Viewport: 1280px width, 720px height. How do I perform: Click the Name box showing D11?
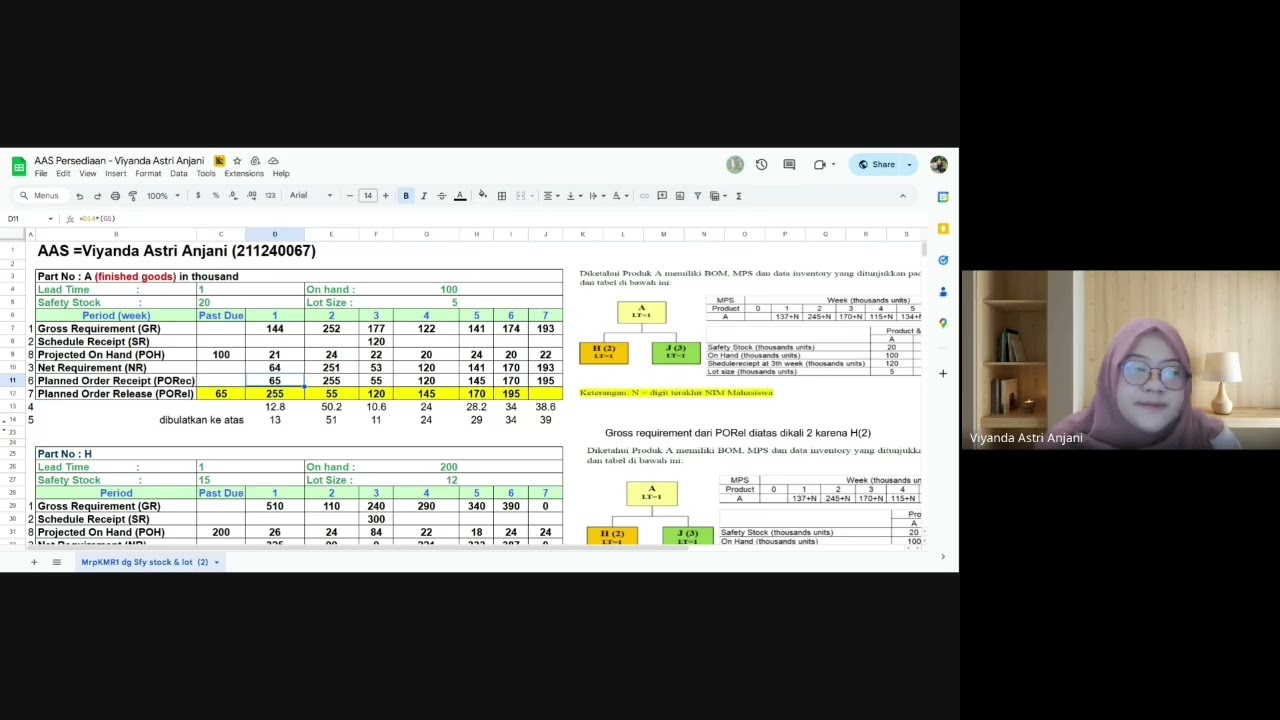click(30, 219)
